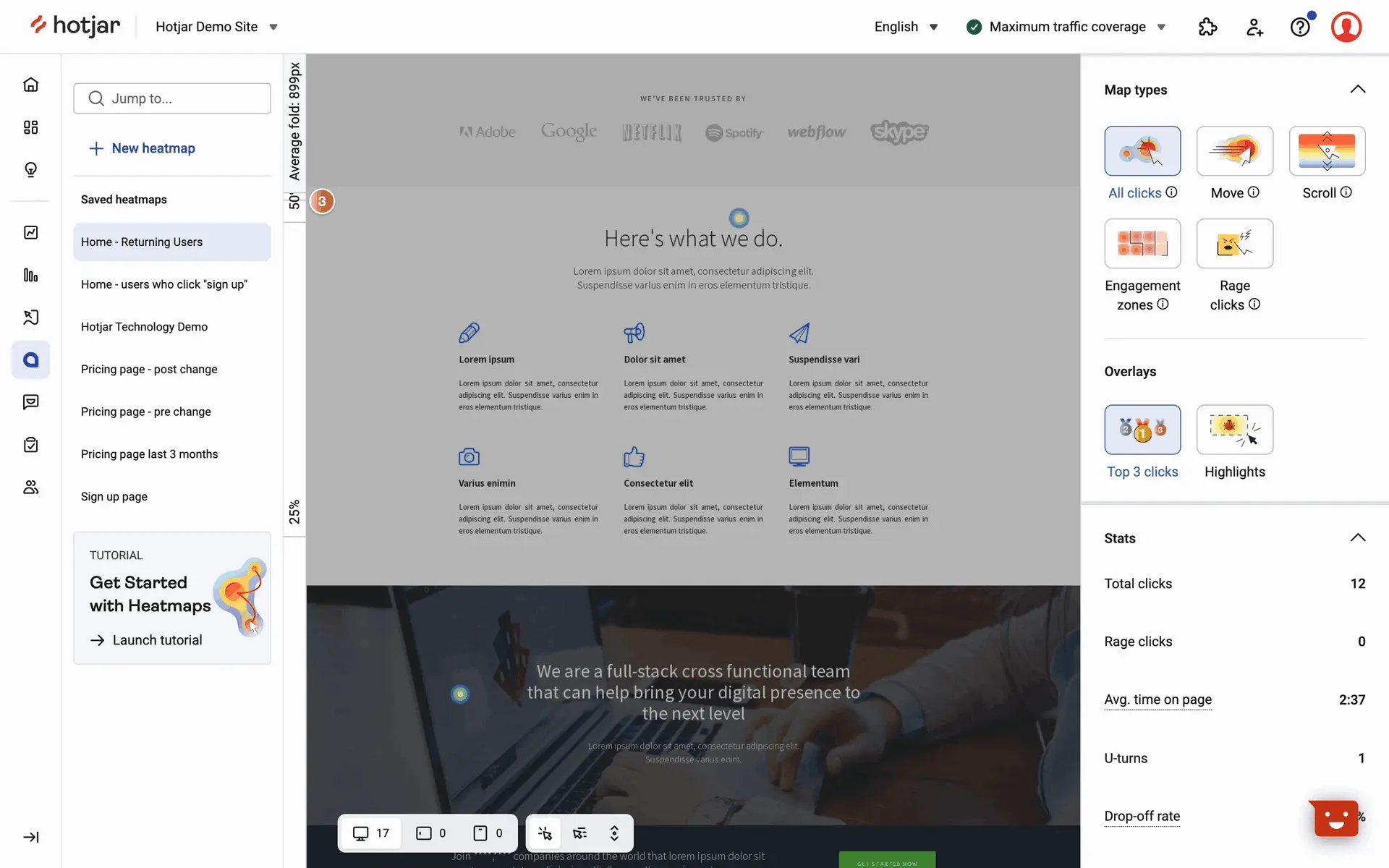Image resolution: width=1389 pixels, height=868 pixels.
Task: Open saved heatmap Pricing page - post change
Action: pos(149,369)
